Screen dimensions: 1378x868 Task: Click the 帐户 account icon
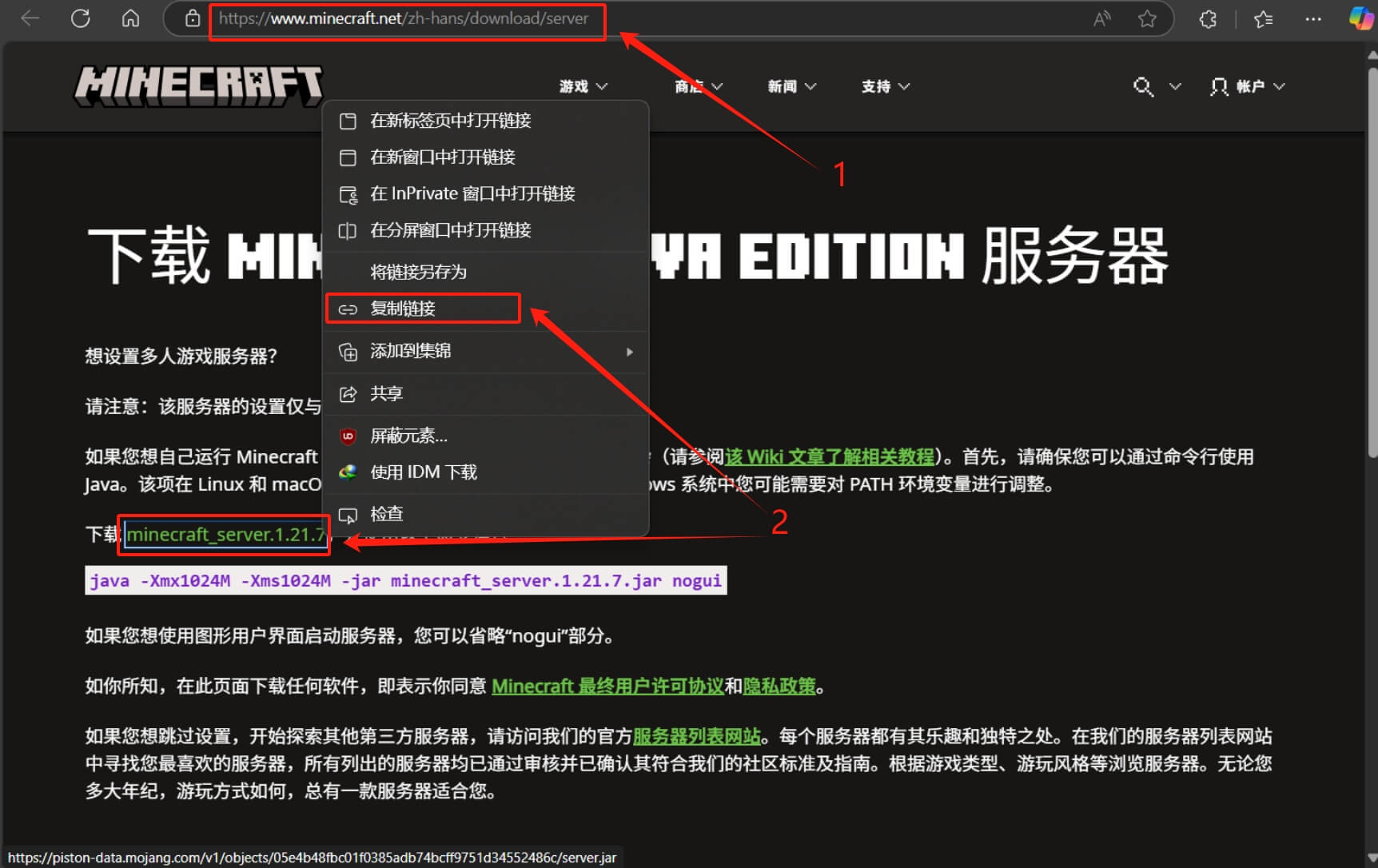[1219, 86]
